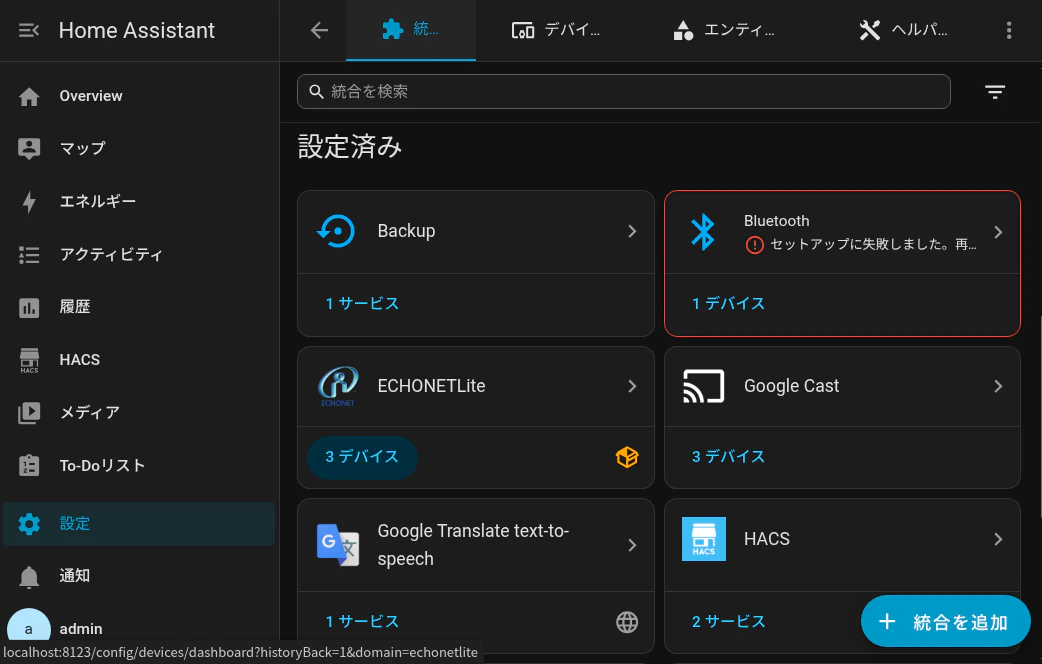The image size is (1042, 664).
Task: Click the HACS store icon in sidebar
Action: (x=29, y=360)
